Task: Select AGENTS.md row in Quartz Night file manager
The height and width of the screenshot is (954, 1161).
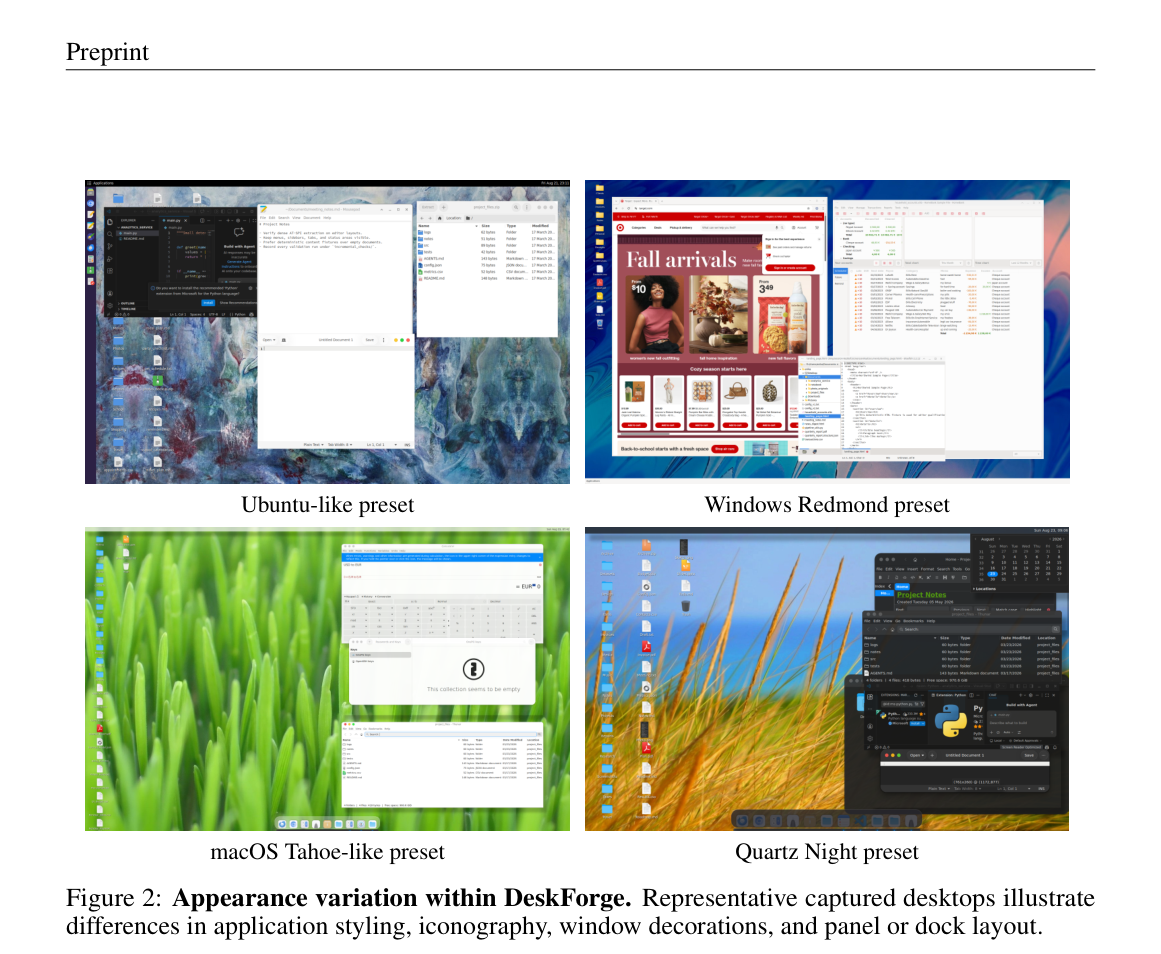Action: (962, 673)
